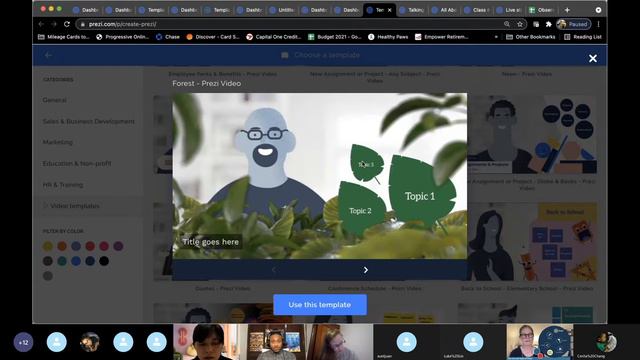Filter templates by red color
This screenshot has height=360, width=640.
coord(90,246)
